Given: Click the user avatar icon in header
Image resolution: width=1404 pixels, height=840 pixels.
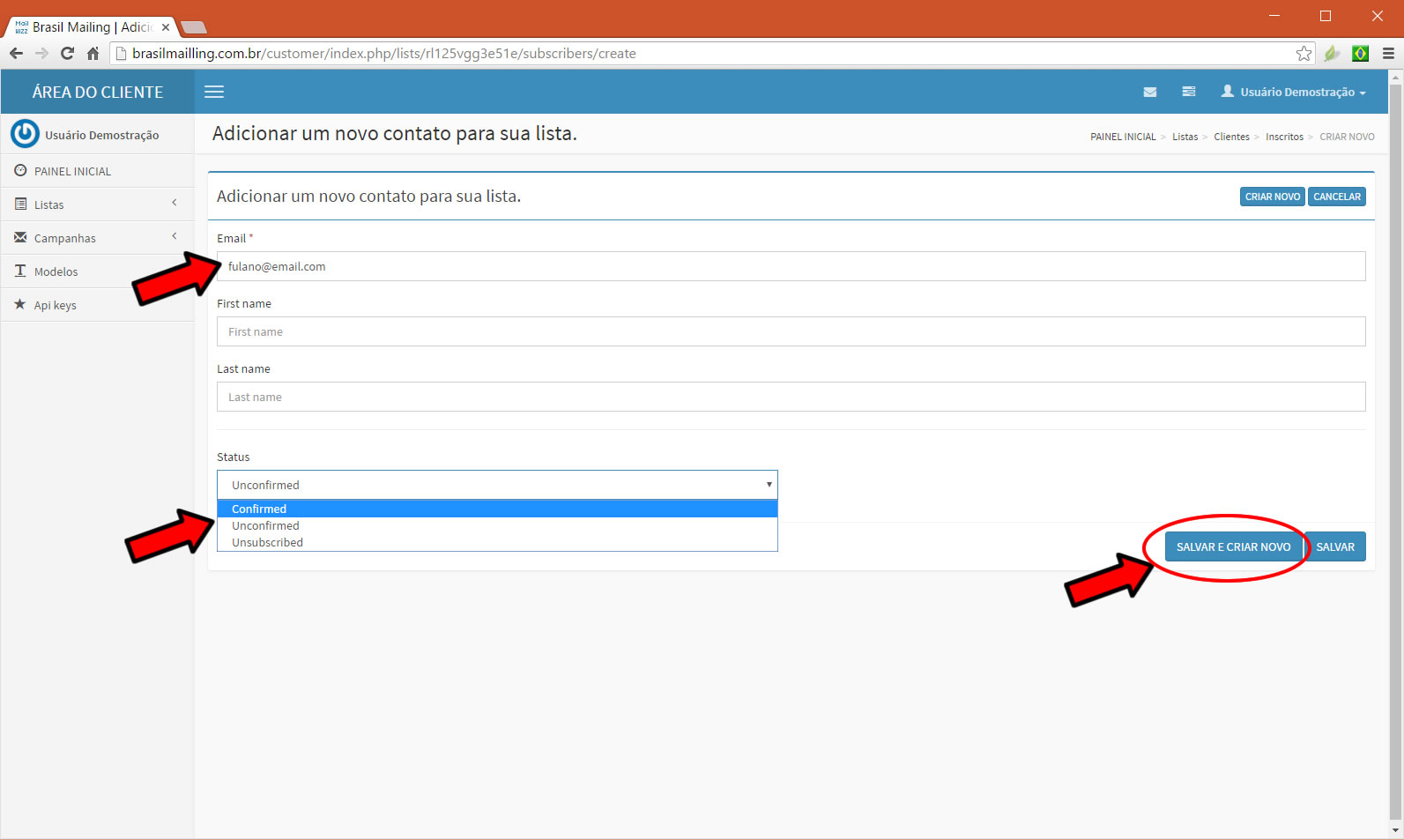Looking at the screenshot, I should tap(1228, 91).
